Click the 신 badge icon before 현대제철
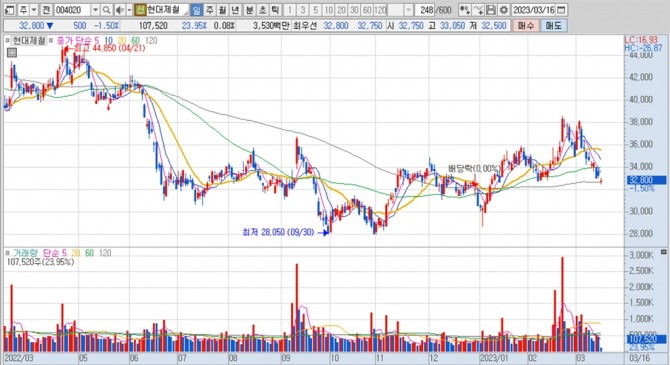Screen dimensions: 670x365 pos(140,10)
